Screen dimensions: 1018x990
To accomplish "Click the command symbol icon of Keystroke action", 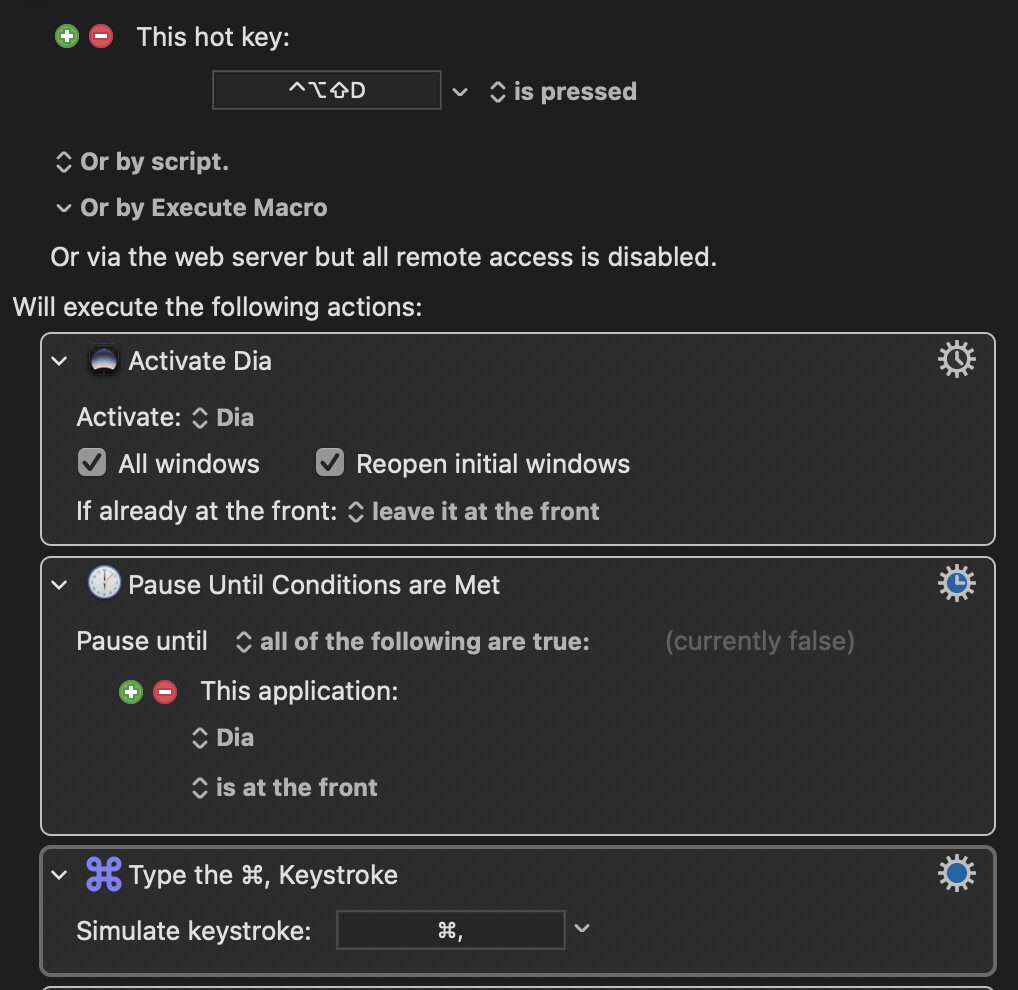I will (104, 874).
